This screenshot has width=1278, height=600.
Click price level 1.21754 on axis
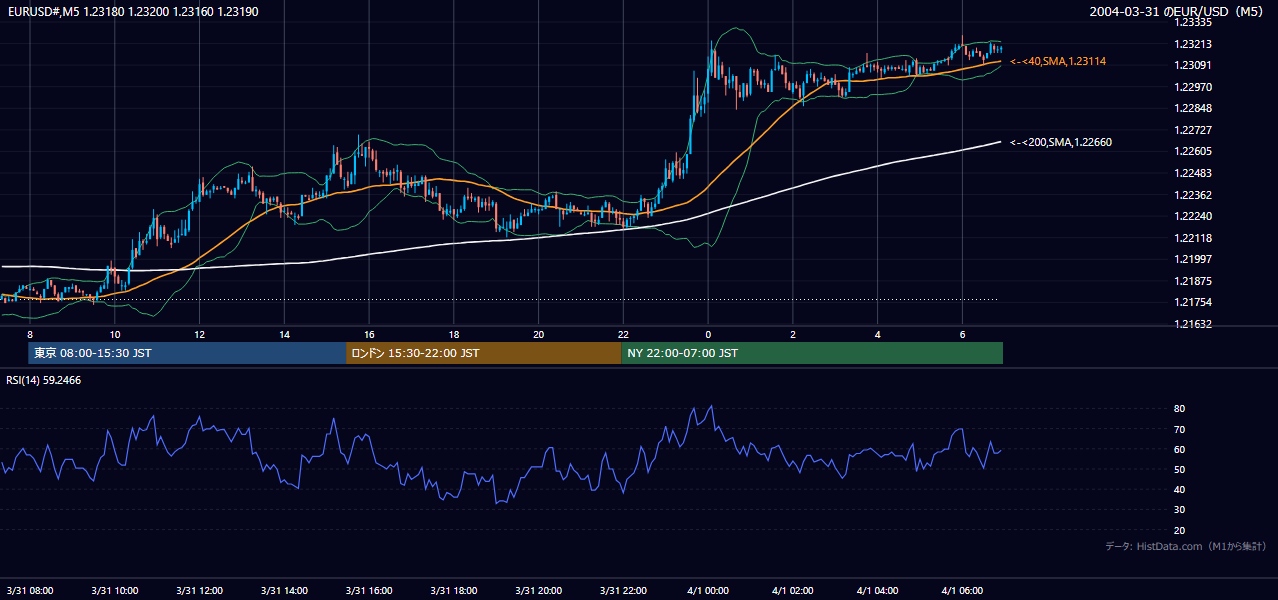(1193, 302)
